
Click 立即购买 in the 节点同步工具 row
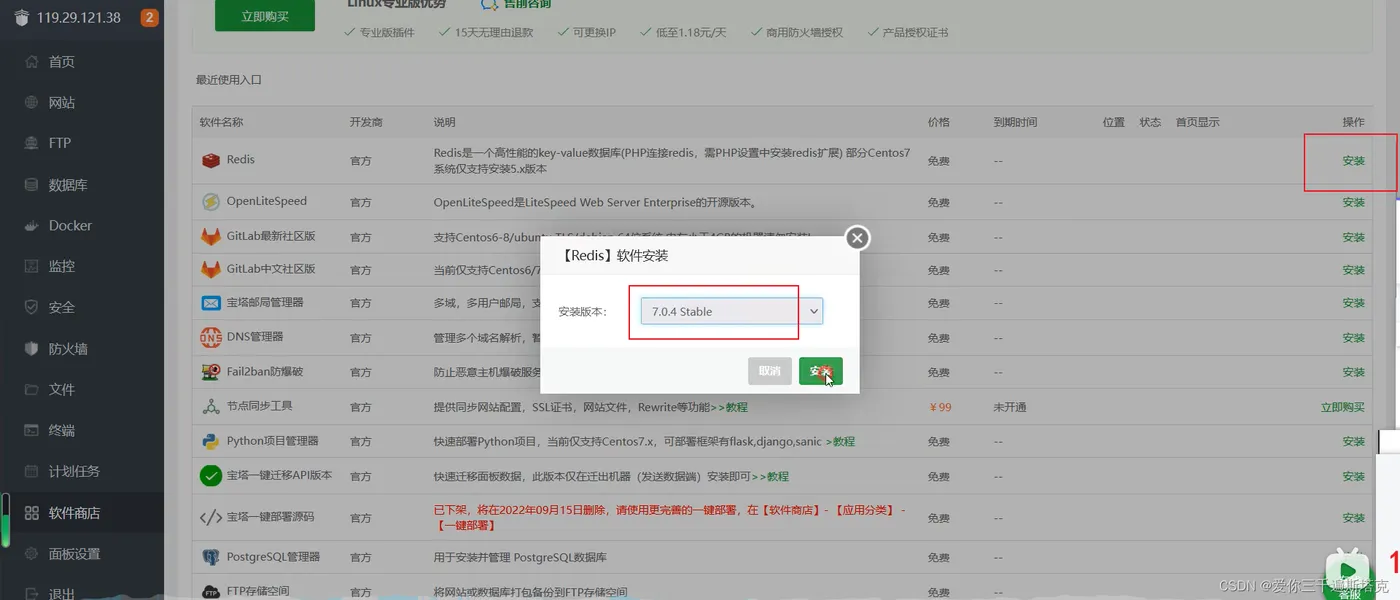click(1343, 407)
